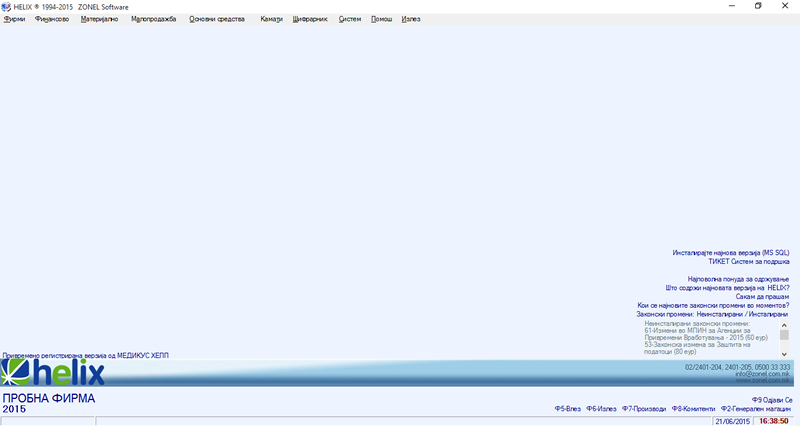Restore down the HELIX window

[x=758, y=6]
